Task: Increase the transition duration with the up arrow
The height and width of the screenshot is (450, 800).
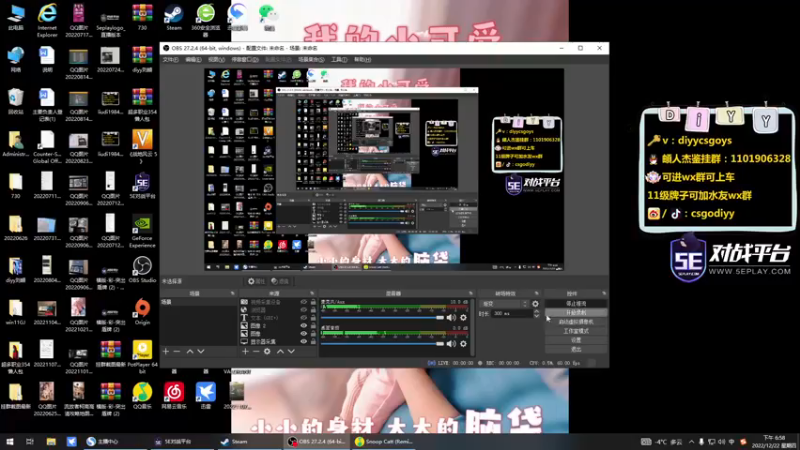Action: 536,311
